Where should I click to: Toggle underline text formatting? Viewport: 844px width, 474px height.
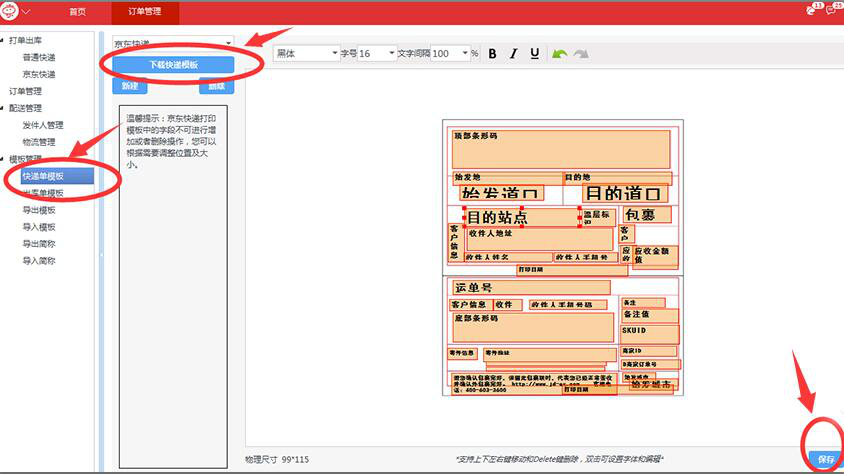pos(535,54)
